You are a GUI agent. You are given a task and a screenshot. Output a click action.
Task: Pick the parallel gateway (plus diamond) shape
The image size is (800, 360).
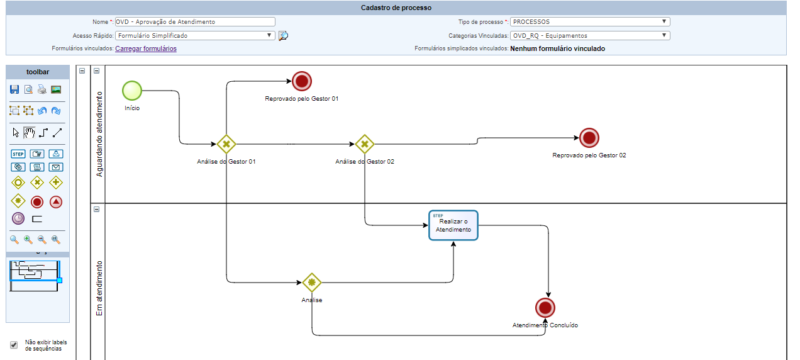tap(56, 183)
